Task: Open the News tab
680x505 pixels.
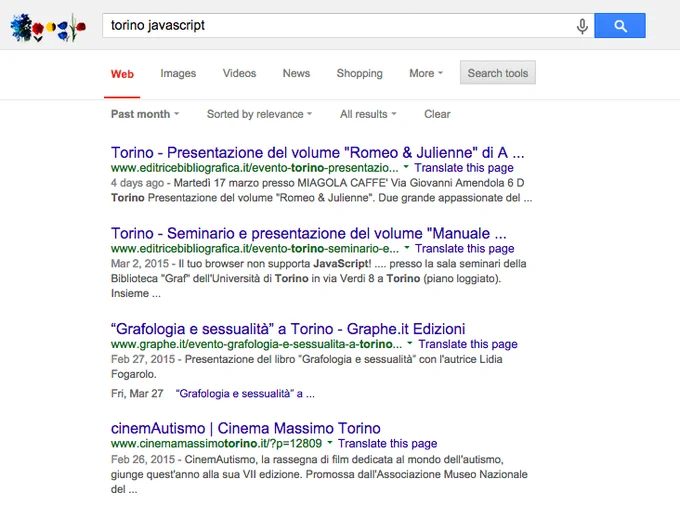Action: coord(296,73)
